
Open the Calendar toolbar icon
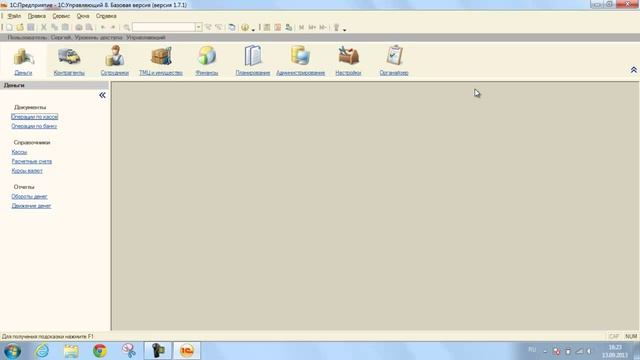tap(278, 27)
